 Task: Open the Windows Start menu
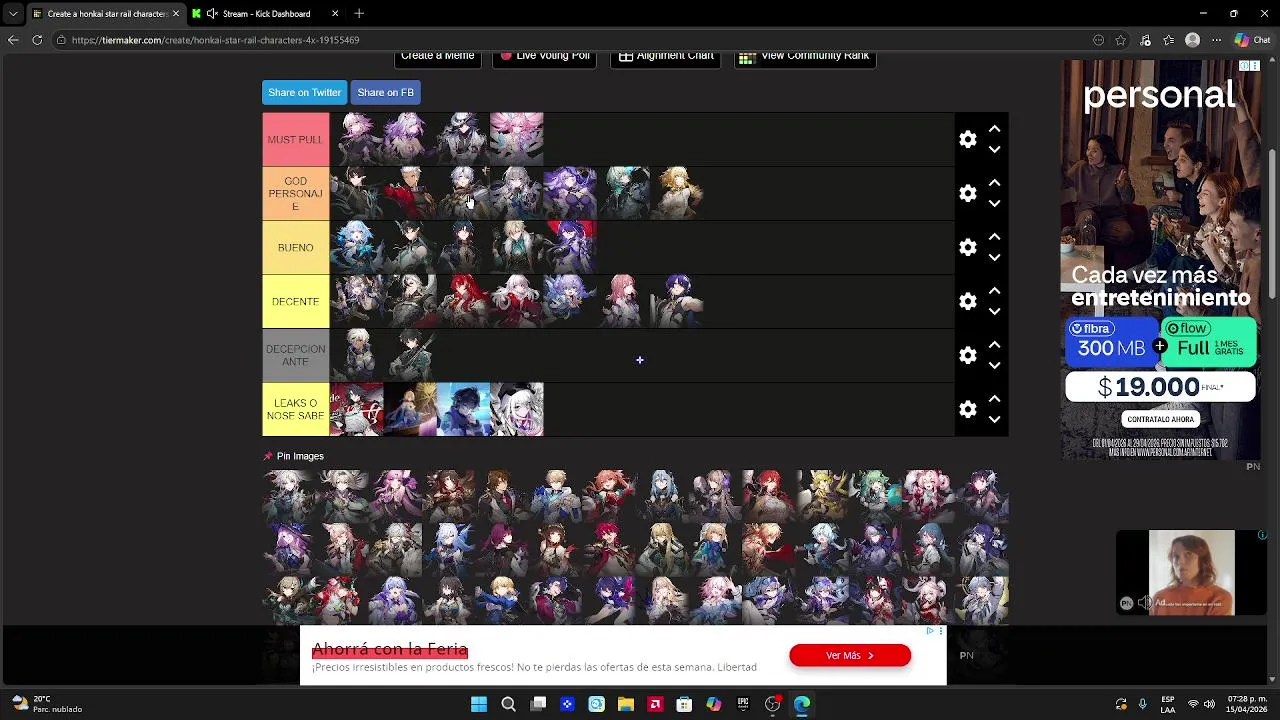pyautogui.click(x=479, y=704)
